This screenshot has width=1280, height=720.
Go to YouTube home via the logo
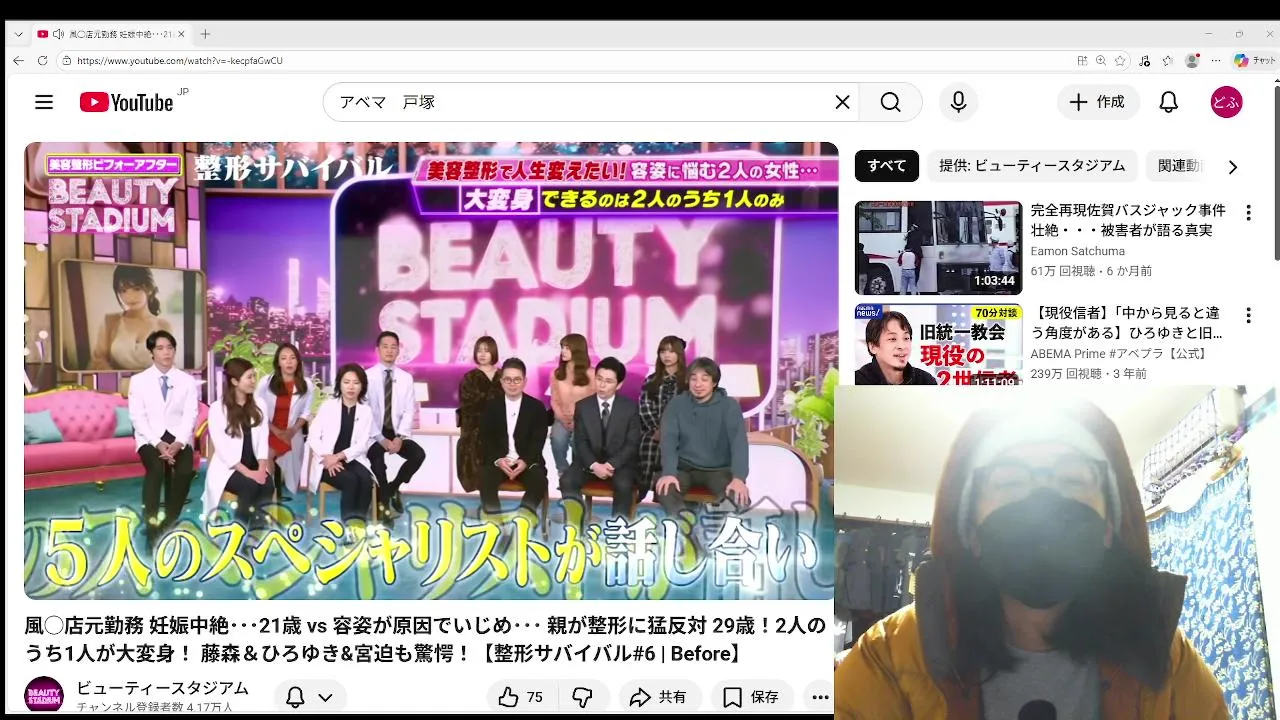click(126, 102)
